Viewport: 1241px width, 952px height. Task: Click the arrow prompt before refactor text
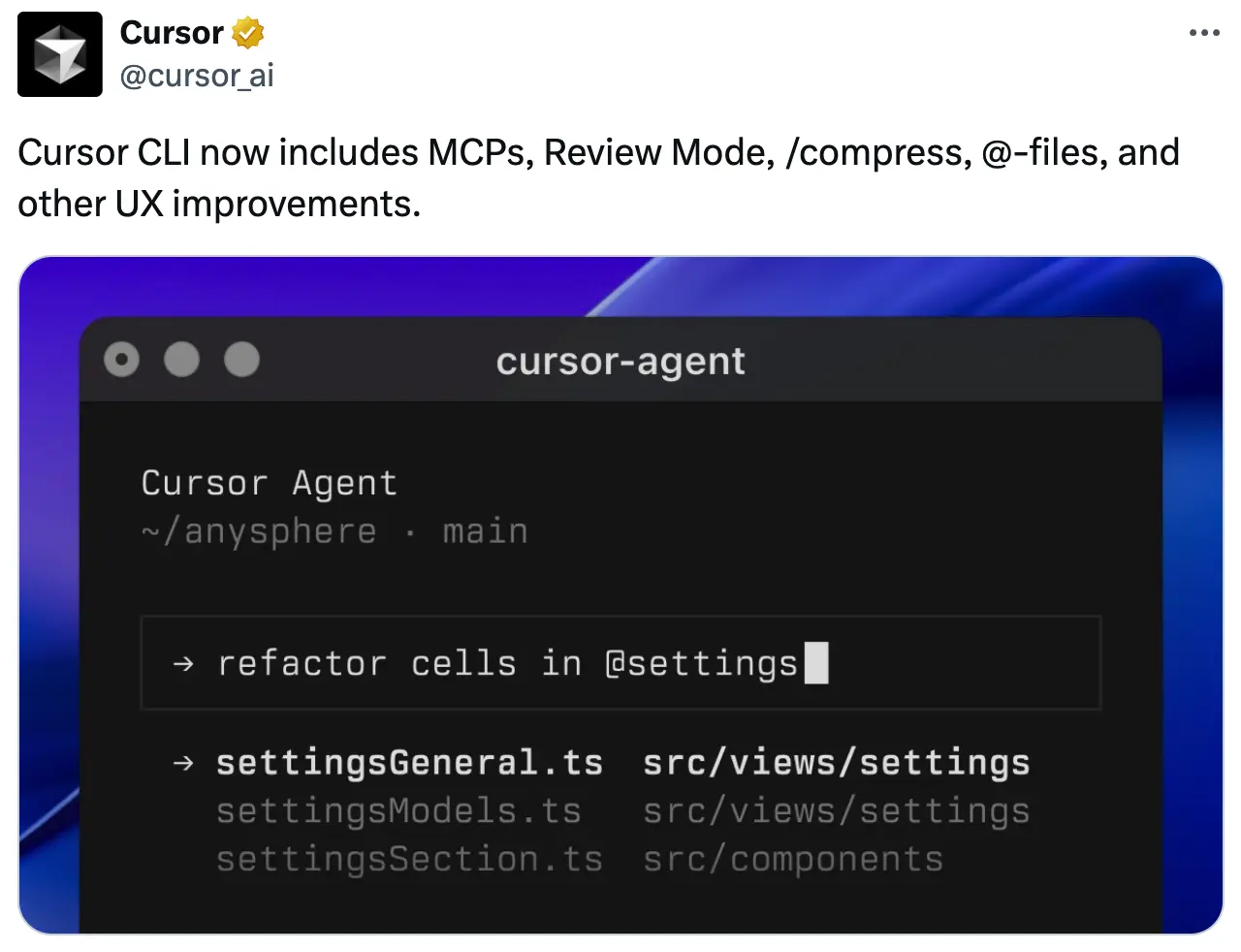tap(183, 665)
